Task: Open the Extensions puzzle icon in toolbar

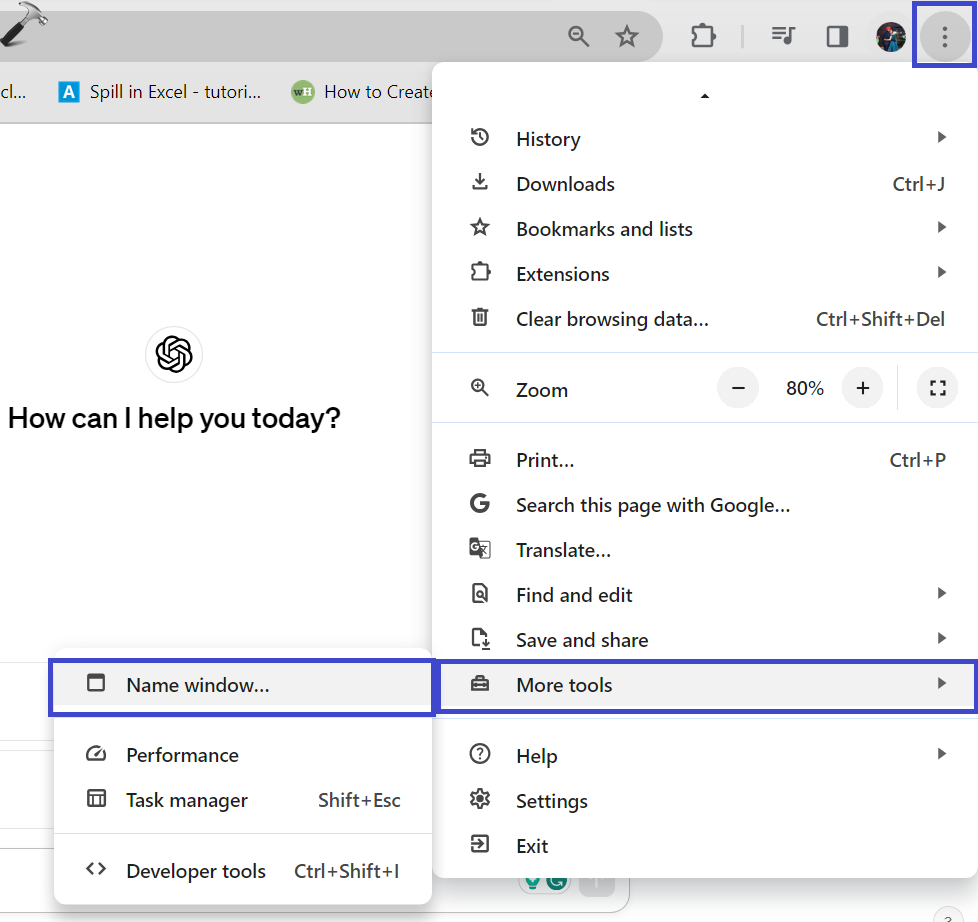Action: (703, 37)
